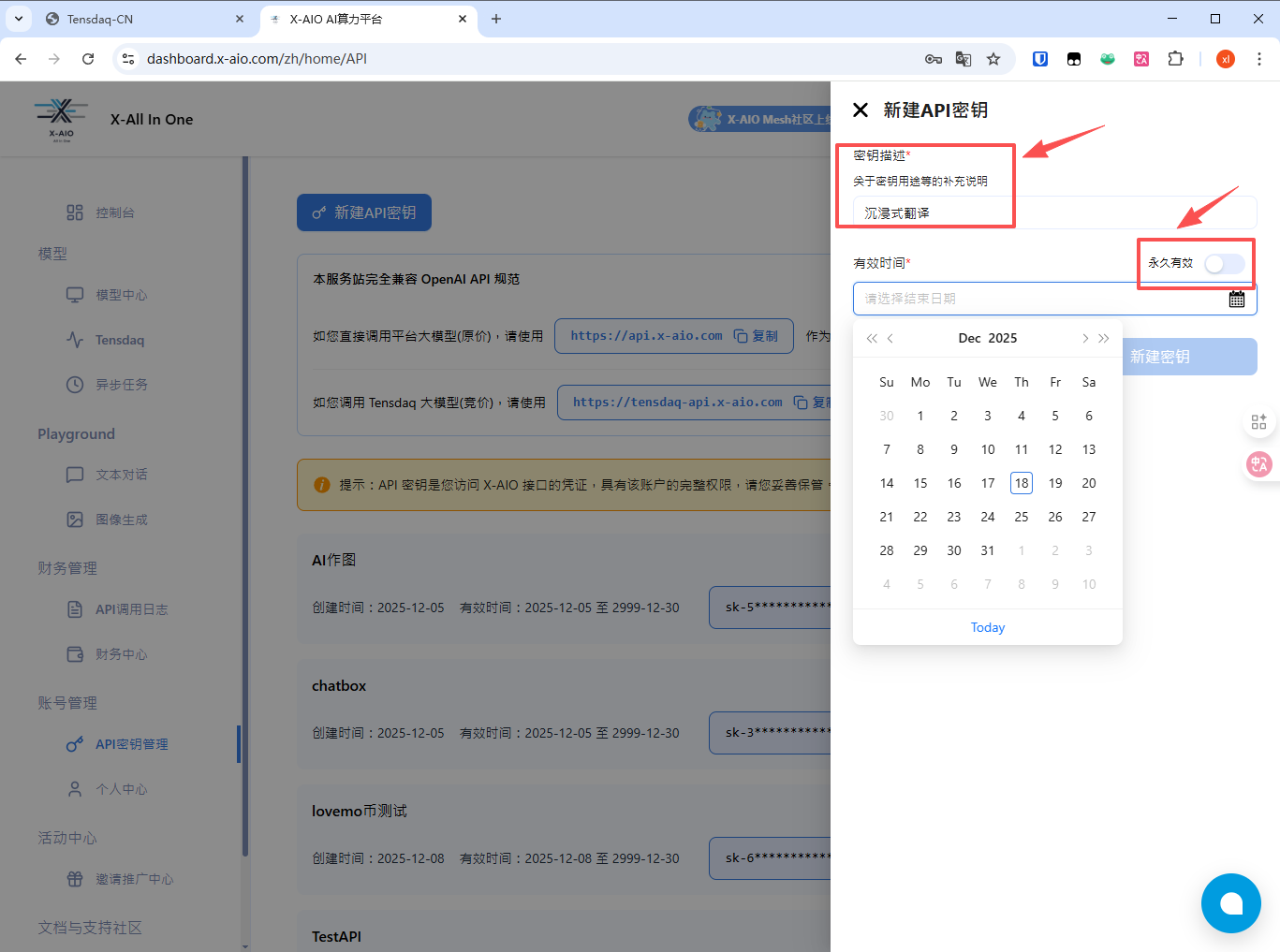Click the 财务中心 wallet icon

tap(75, 654)
